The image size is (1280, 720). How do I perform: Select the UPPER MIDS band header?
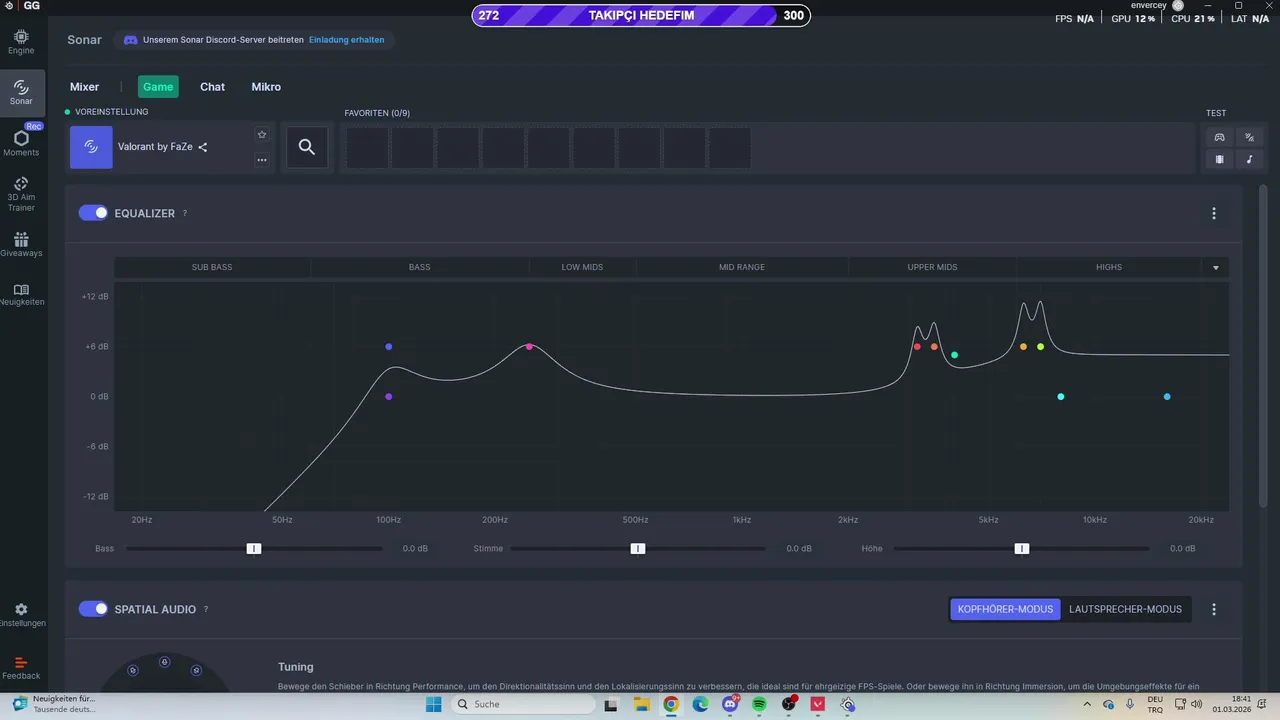[932, 267]
